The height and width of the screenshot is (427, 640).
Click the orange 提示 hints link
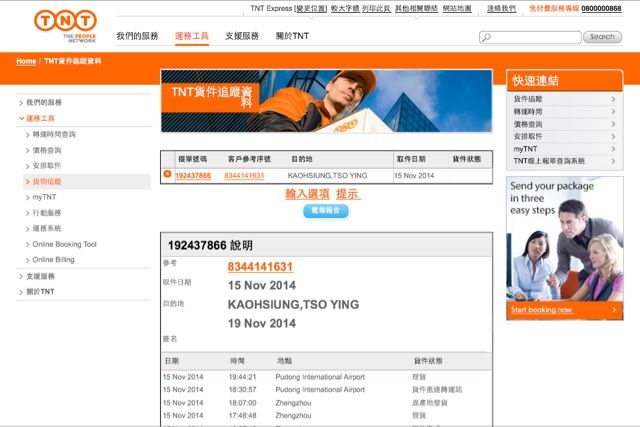348,194
